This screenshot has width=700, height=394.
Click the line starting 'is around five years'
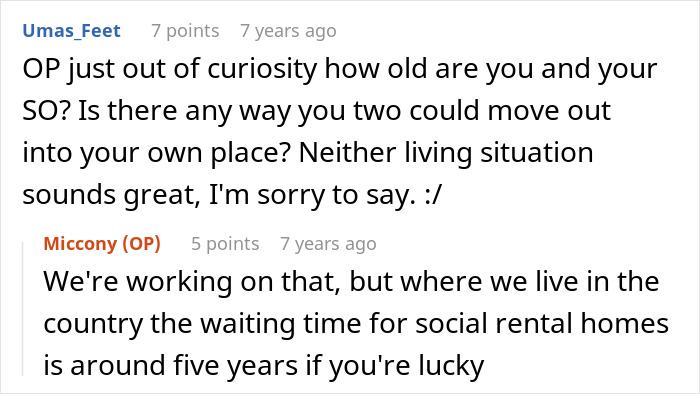pyautogui.click(x=264, y=365)
